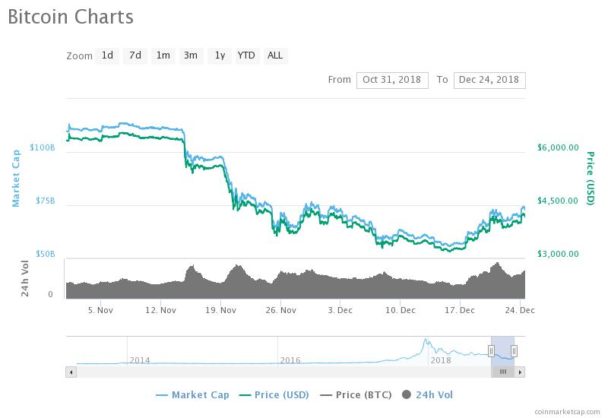Screen dimensions: 608x418
Task: Toggle Price (BTC) series in legend
Action: click(356, 395)
